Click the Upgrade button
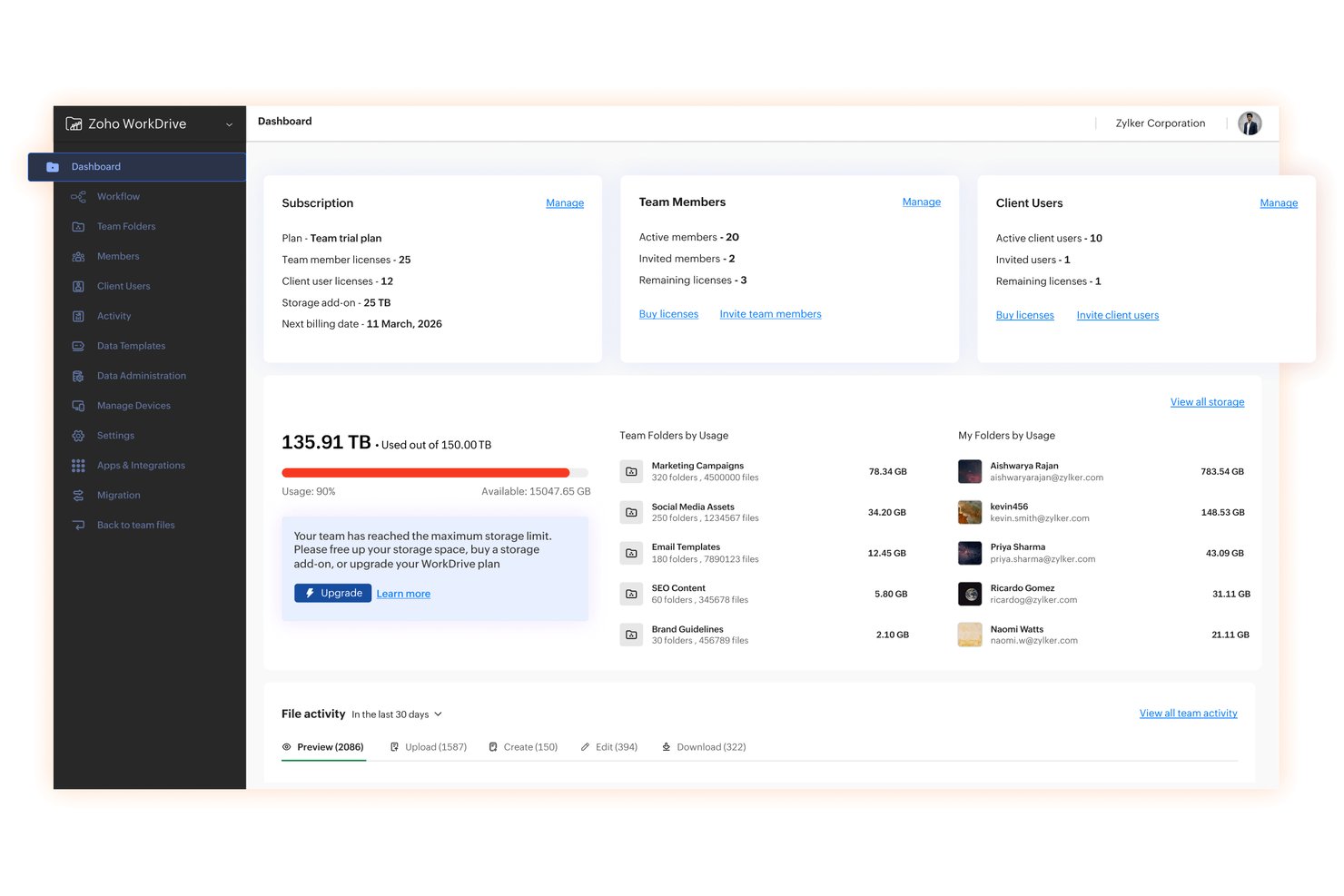This screenshot has height=896, width=1344. tap(332, 593)
